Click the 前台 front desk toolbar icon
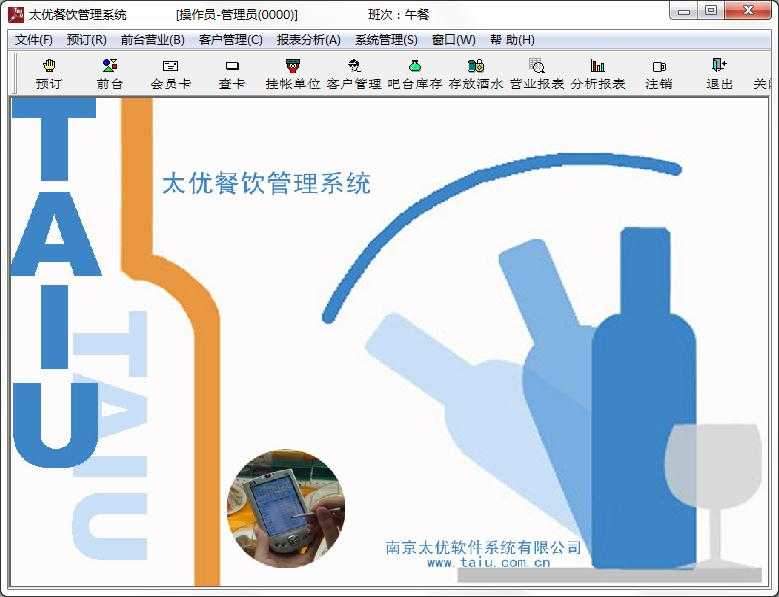This screenshot has width=779, height=597. (109, 74)
